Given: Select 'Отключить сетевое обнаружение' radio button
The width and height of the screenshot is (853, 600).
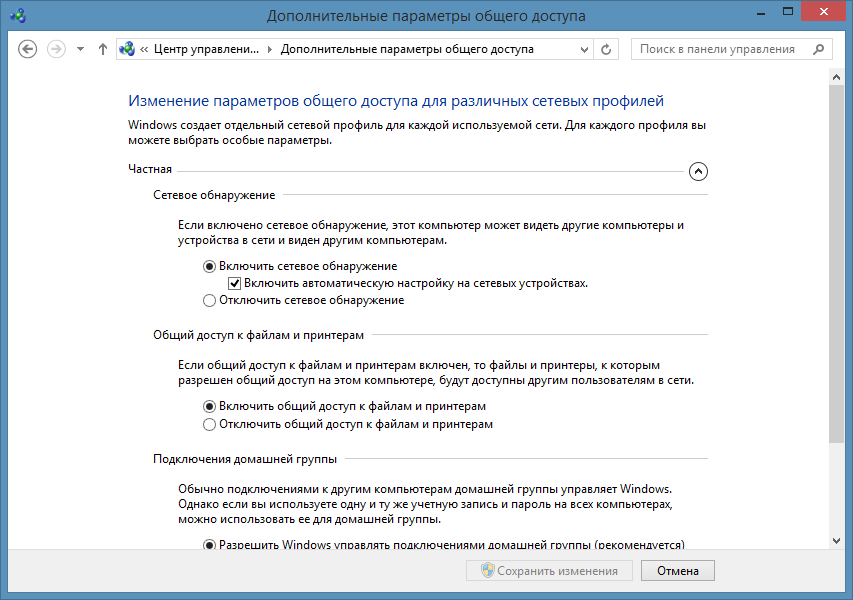Looking at the screenshot, I should tap(209, 301).
